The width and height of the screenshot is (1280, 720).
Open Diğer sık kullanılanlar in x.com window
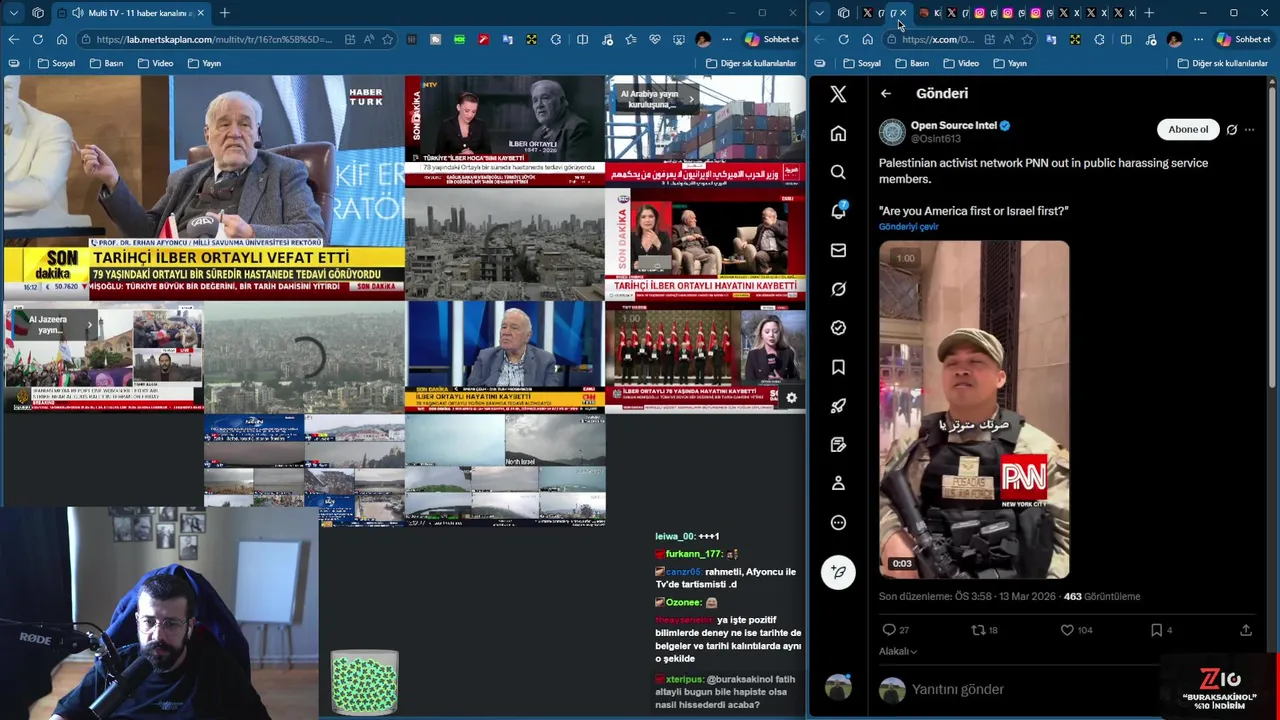(x=1221, y=63)
